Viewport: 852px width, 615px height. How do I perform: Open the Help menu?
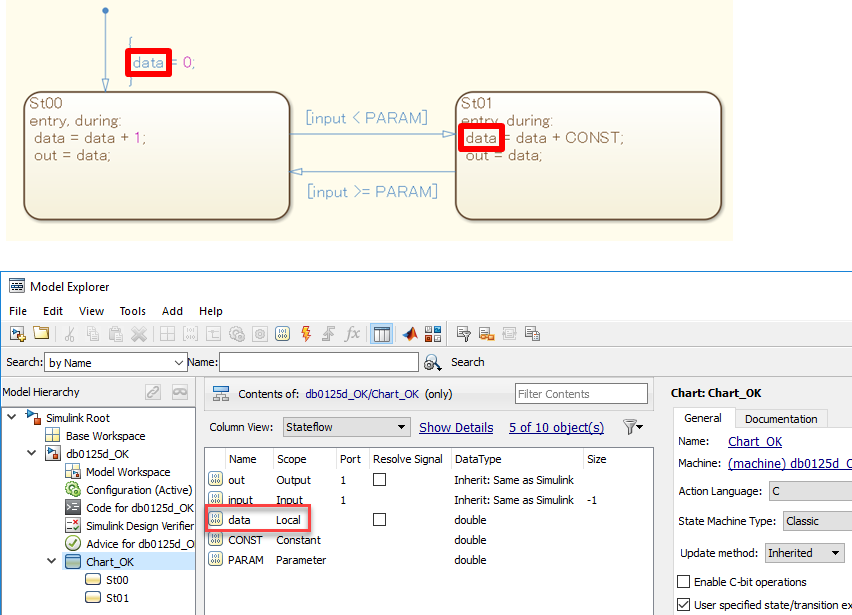coord(211,311)
